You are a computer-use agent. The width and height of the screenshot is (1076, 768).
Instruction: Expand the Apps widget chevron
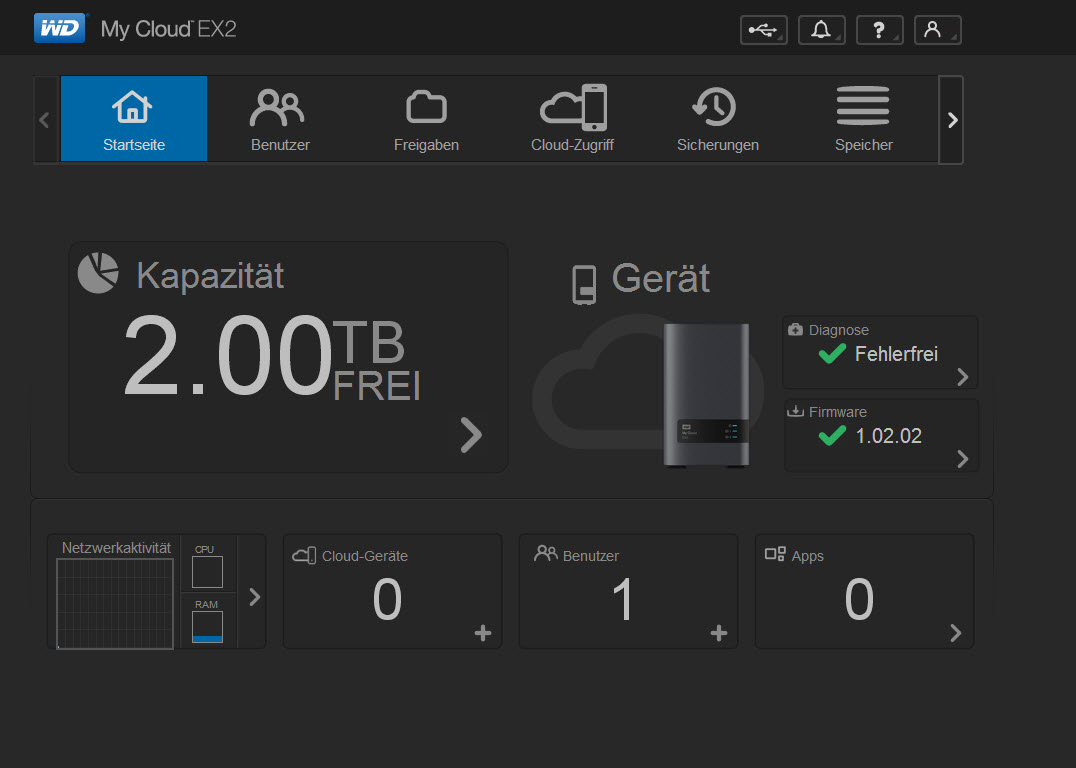(956, 633)
